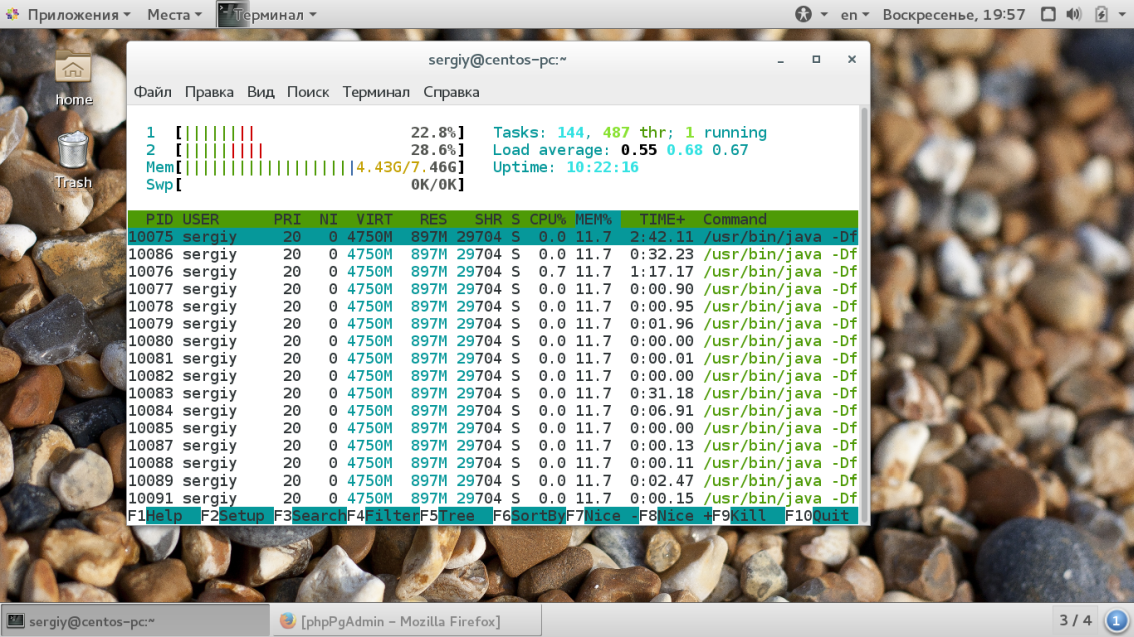
Task: Select process row with PID 10083
Action: tap(492, 394)
